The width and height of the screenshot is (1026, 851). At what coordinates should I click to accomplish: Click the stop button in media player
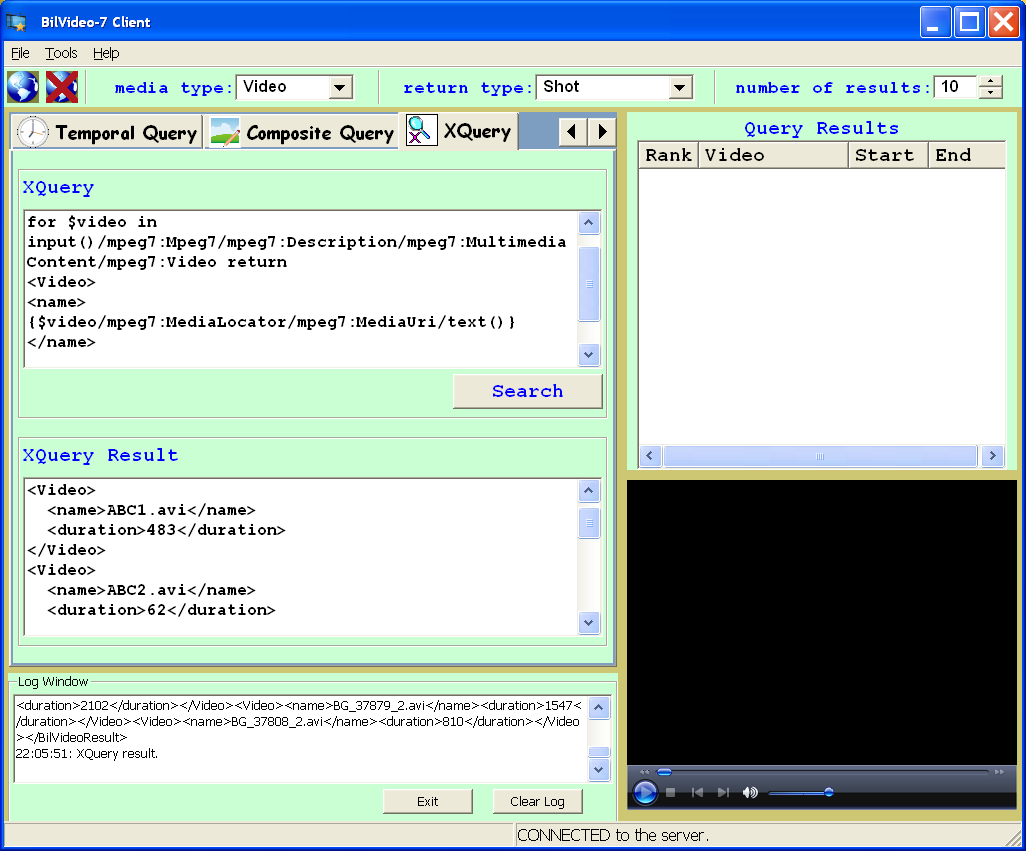click(671, 792)
